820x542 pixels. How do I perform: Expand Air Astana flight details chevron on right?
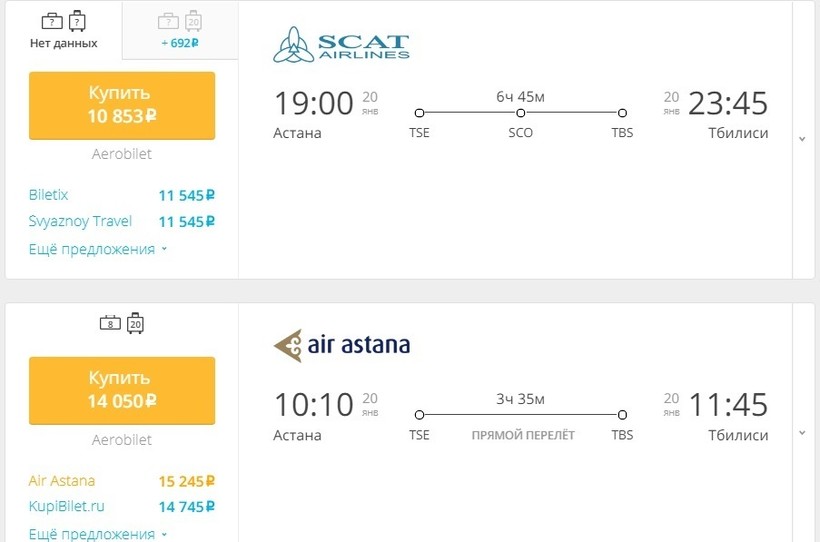pyautogui.click(x=802, y=433)
